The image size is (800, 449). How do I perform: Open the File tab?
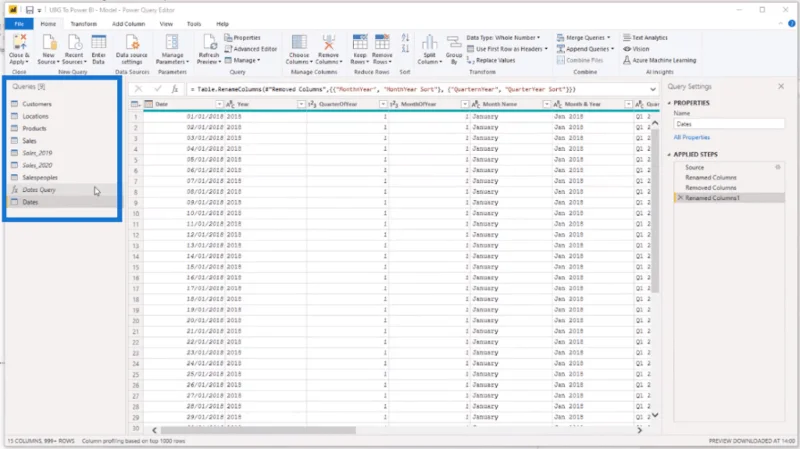[x=19, y=24]
